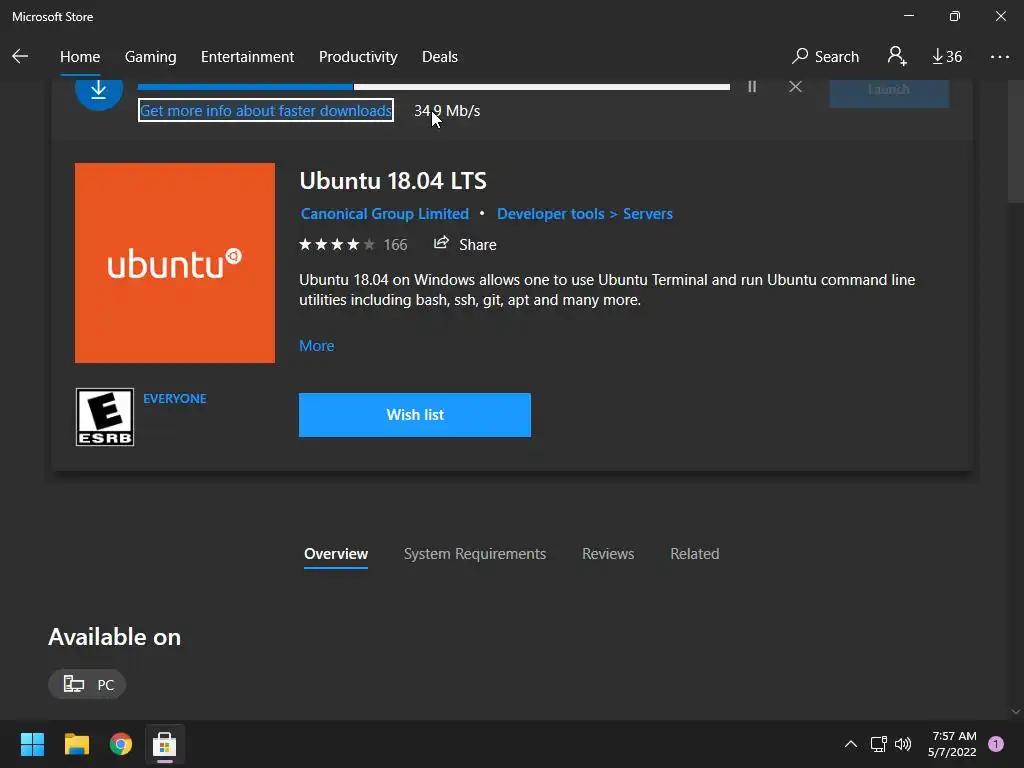Click the Share label

477,244
